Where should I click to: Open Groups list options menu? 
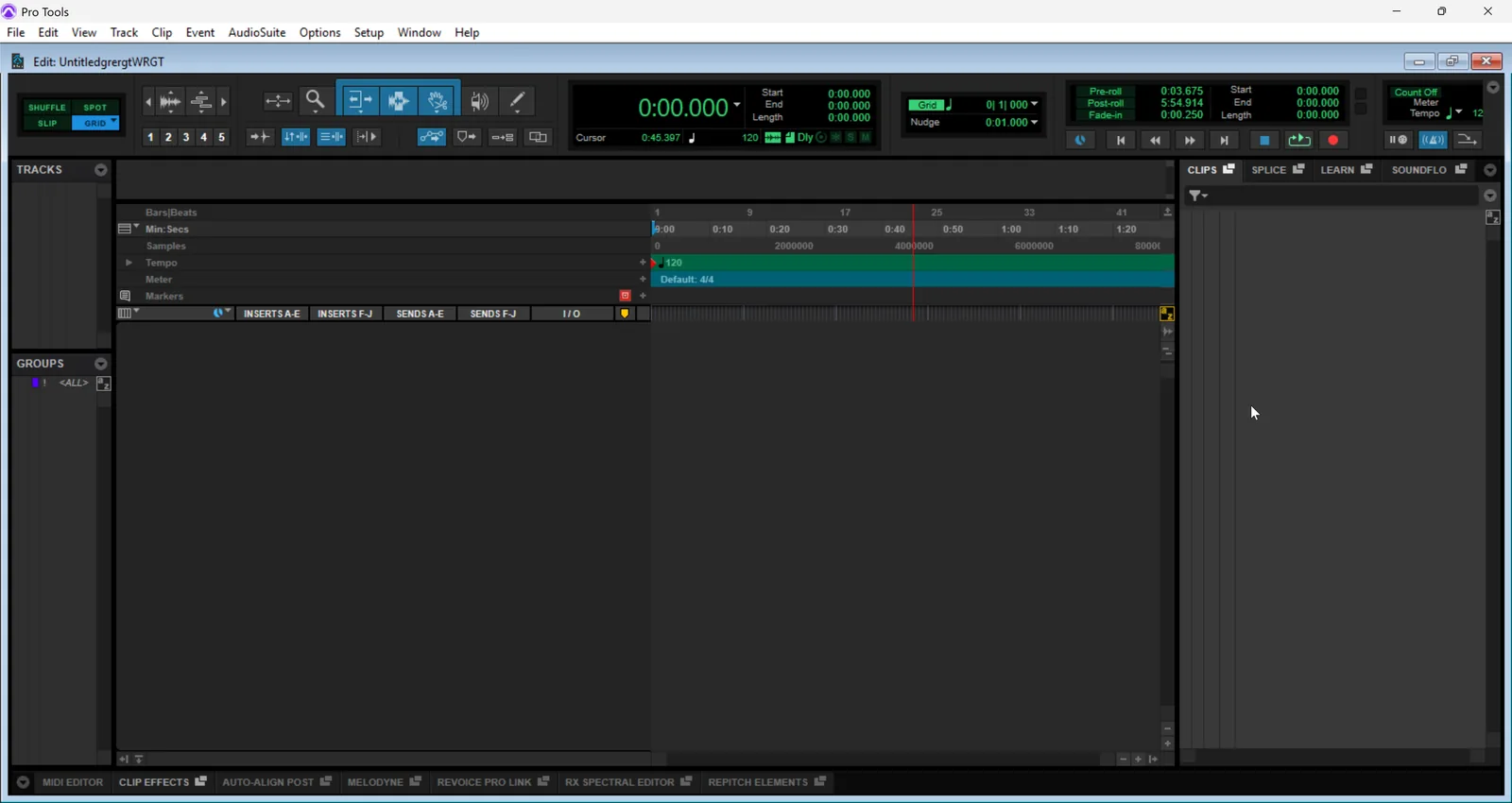(101, 365)
